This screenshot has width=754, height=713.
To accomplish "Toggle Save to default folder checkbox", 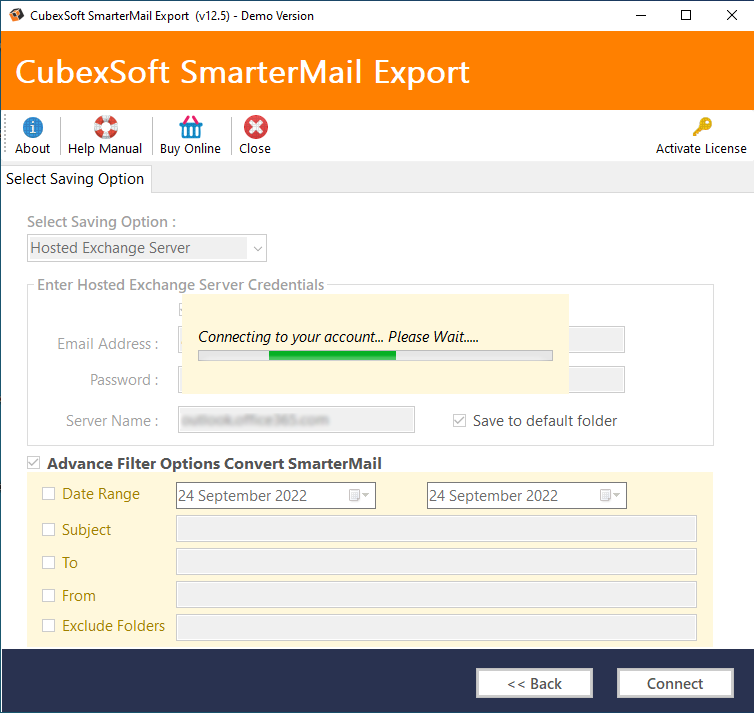I will tap(459, 421).
